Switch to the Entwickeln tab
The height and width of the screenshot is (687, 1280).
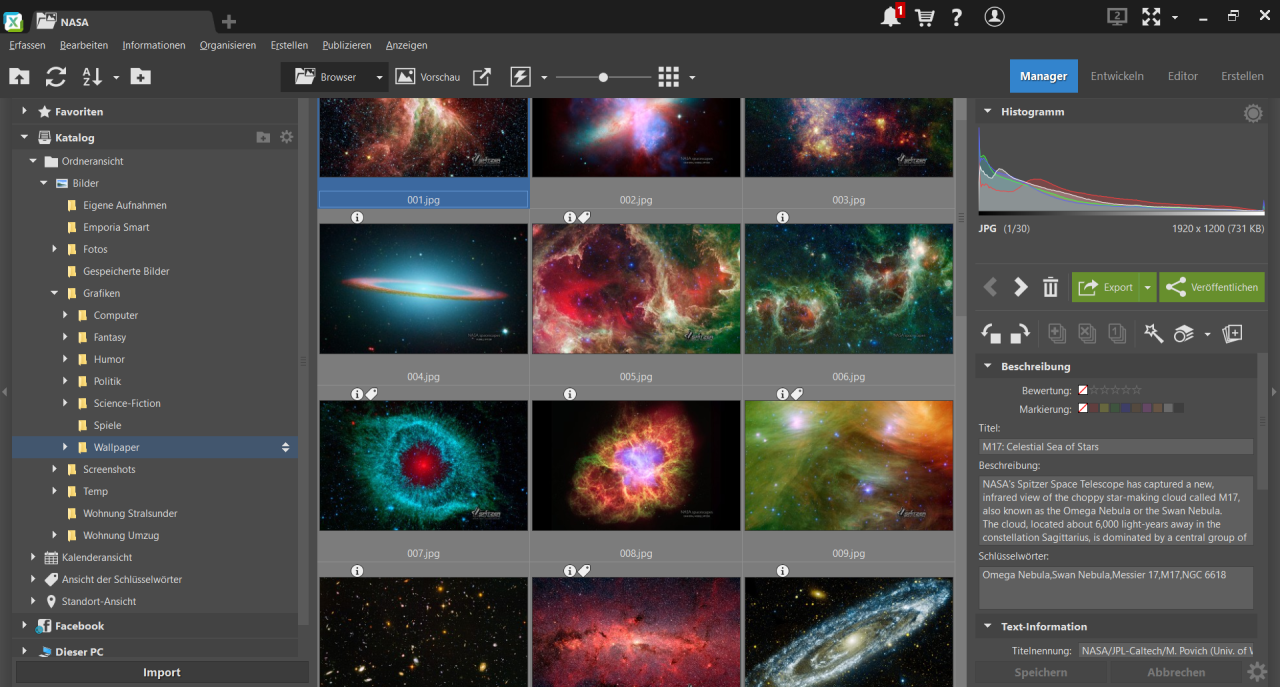pos(1117,76)
